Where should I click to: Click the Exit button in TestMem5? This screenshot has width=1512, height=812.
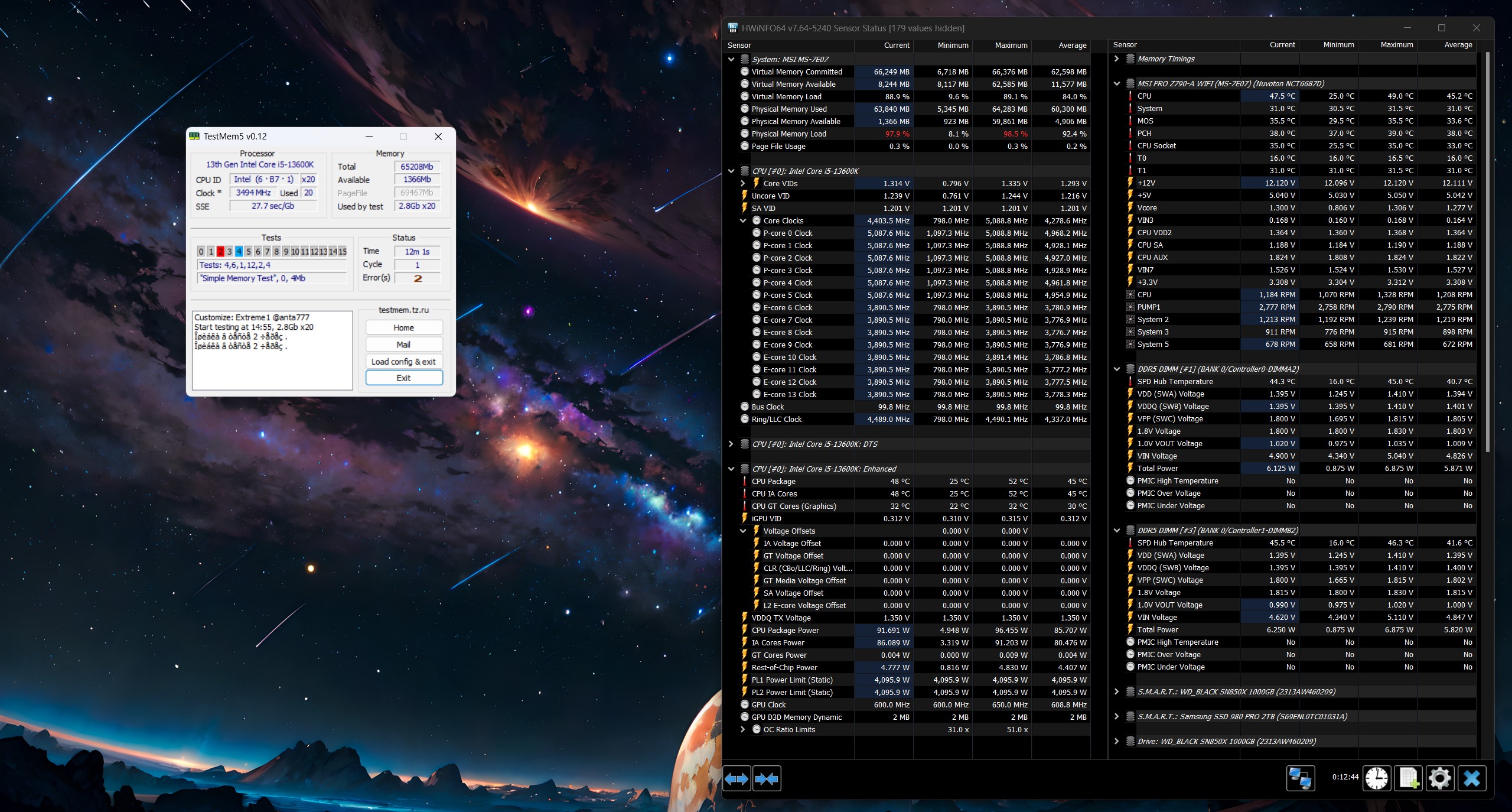click(404, 378)
